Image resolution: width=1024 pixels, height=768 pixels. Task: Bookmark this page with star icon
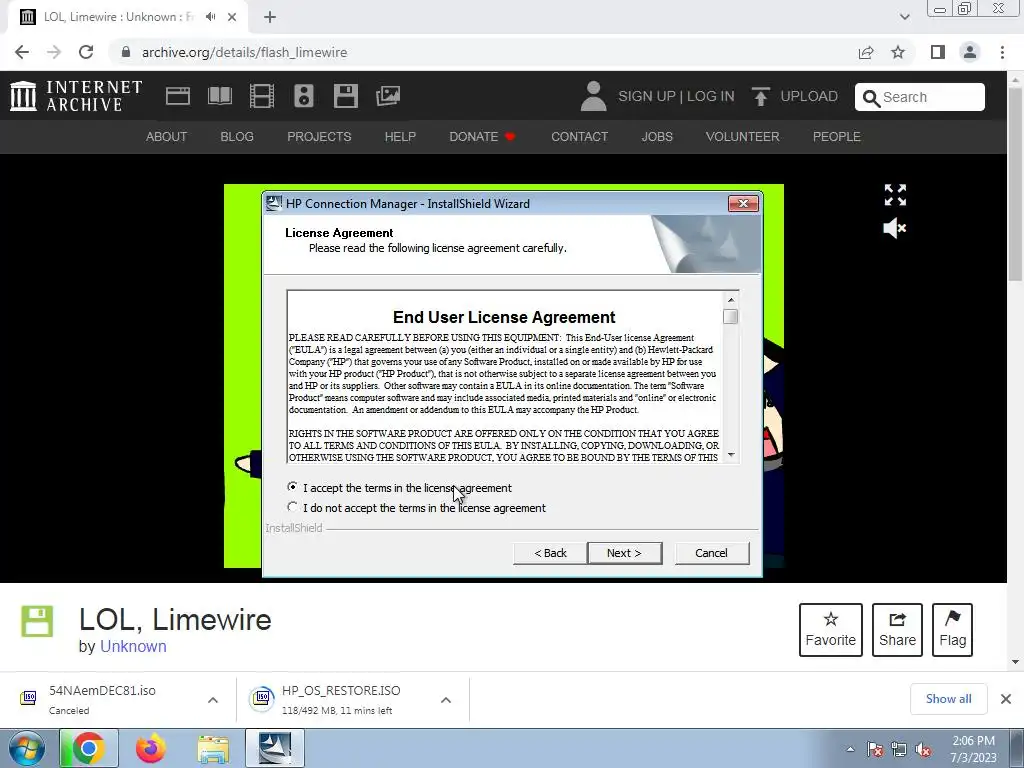tap(898, 52)
